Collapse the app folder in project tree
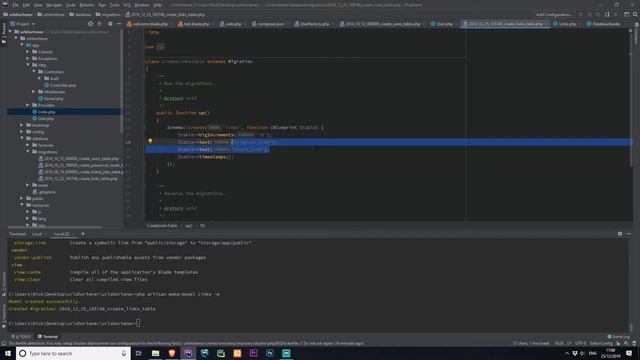 click(x=22, y=45)
